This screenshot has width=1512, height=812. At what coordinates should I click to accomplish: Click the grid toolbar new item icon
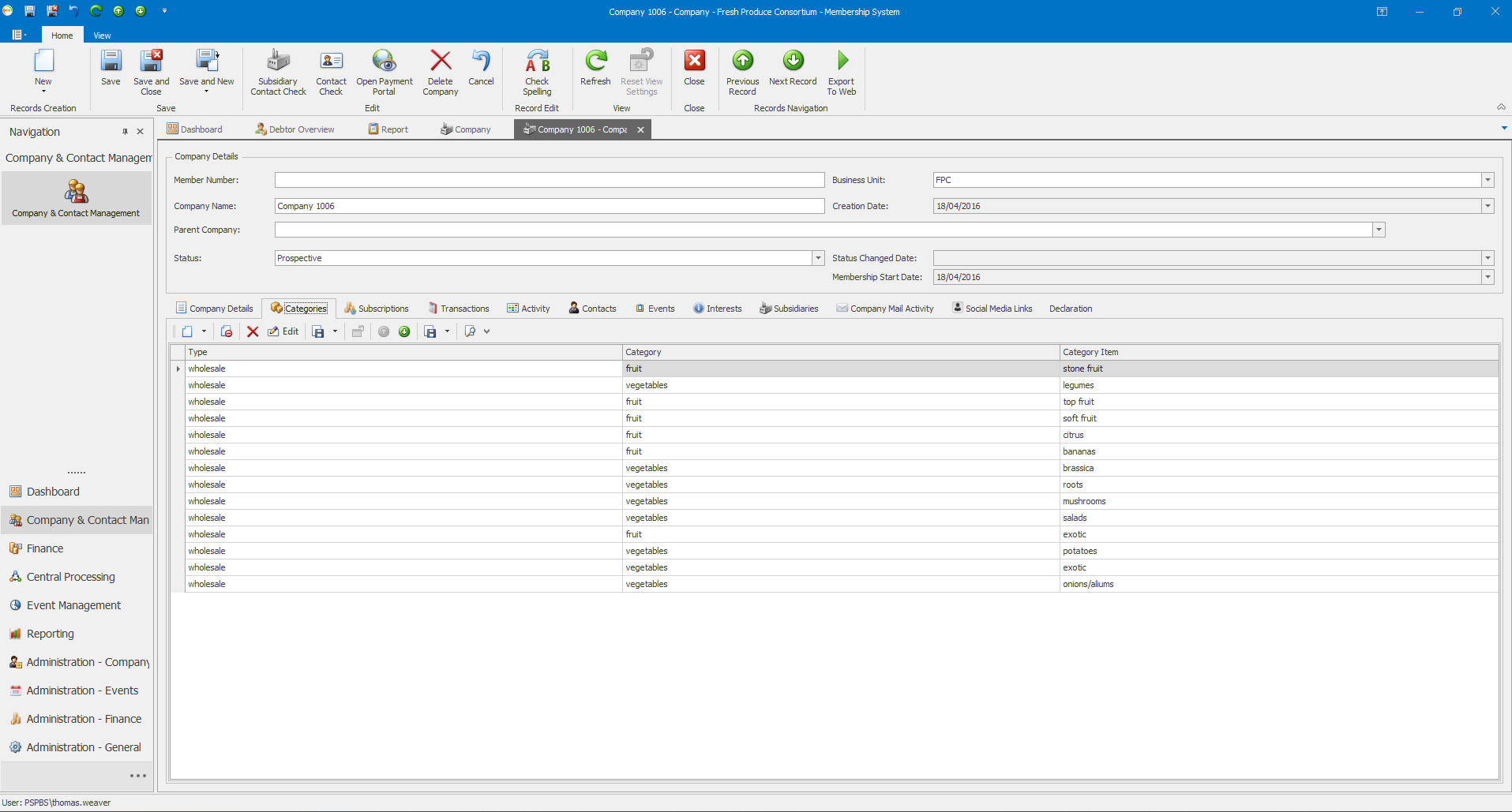click(187, 331)
